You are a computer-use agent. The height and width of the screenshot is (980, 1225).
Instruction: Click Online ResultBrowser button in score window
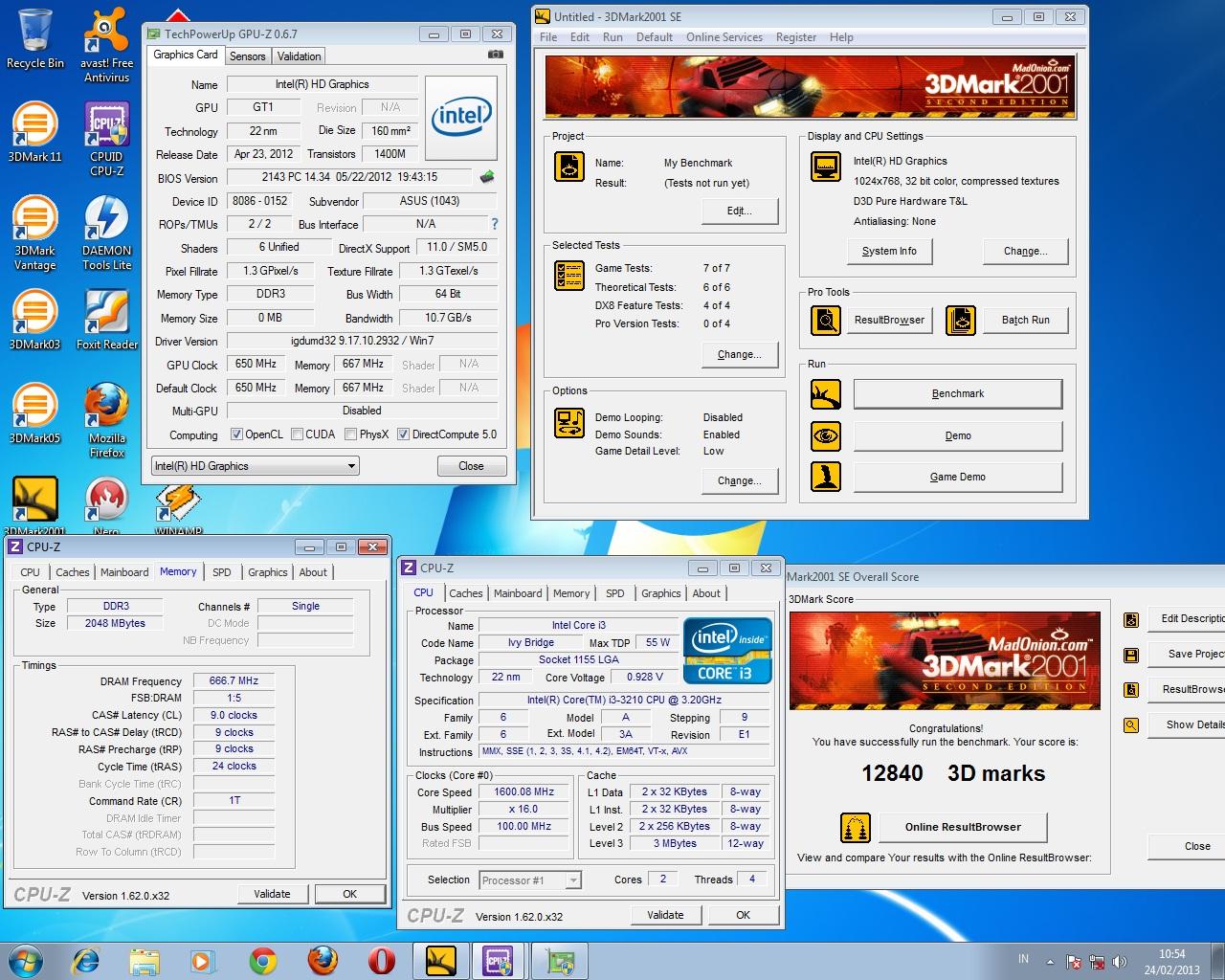pos(963,827)
